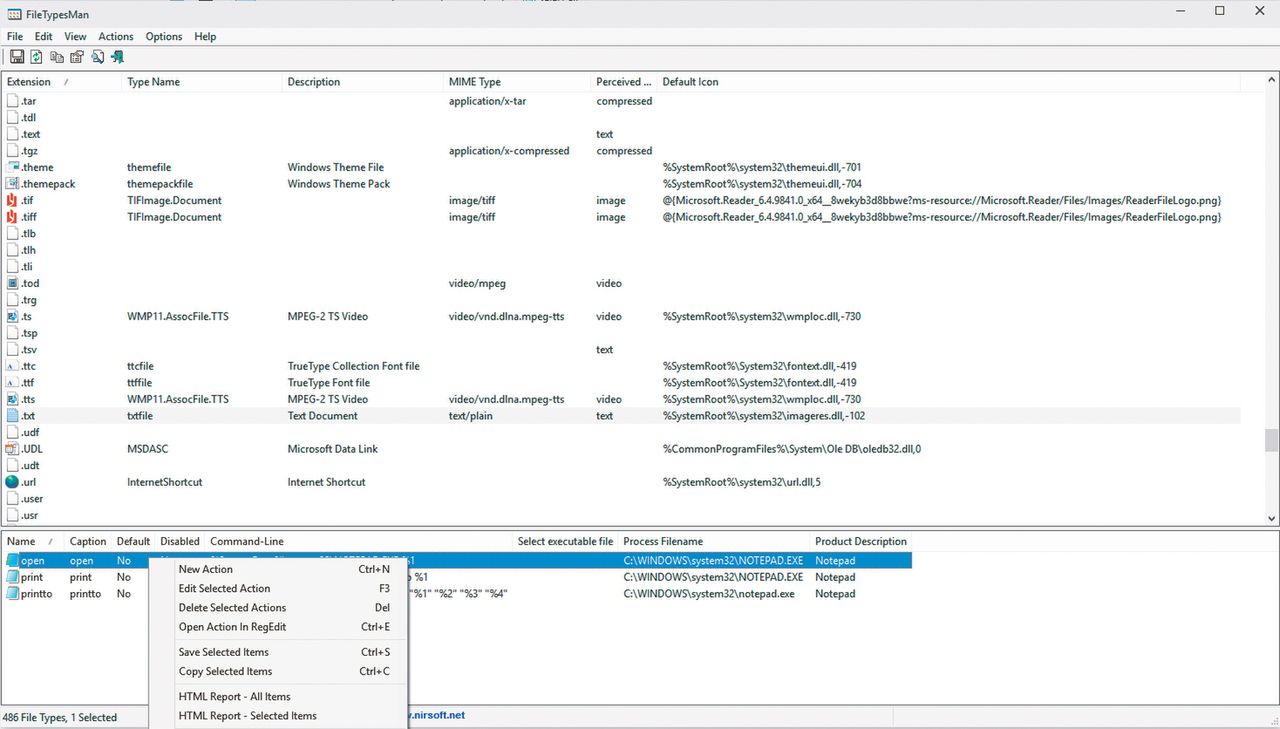Select the .tif extension icon
Image resolution: width=1280 pixels, height=729 pixels.
point(13,200)
